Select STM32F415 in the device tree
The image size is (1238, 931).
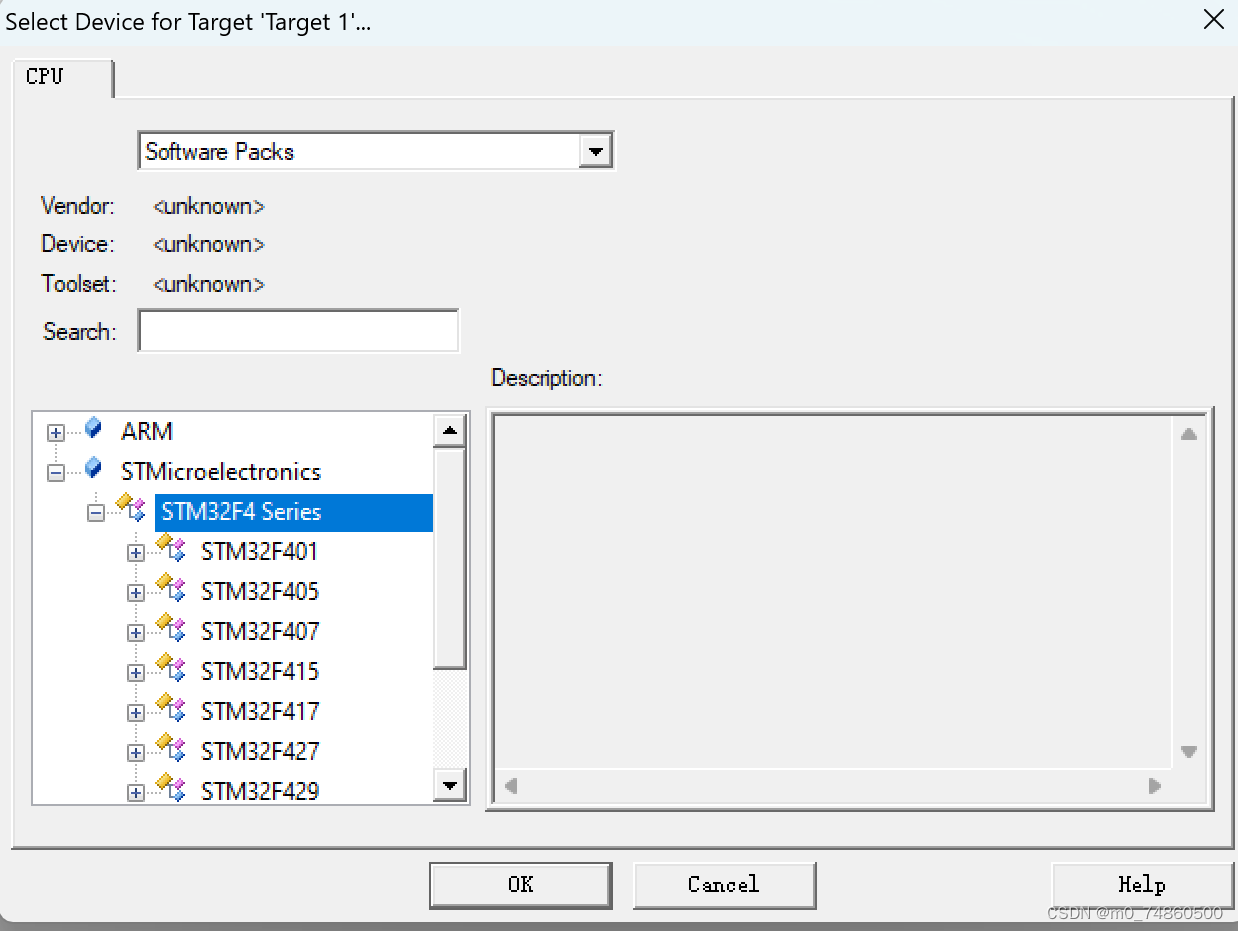[260, 671]
